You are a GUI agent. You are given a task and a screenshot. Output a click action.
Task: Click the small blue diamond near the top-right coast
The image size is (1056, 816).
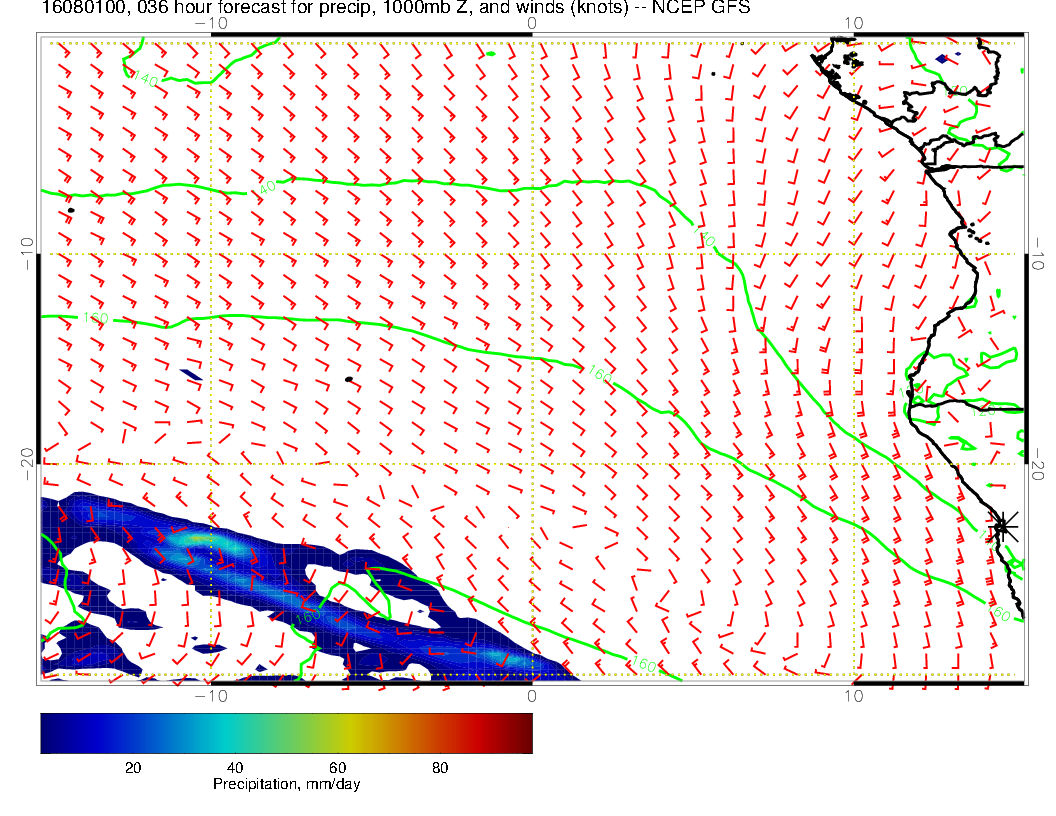tap(942, 59)
